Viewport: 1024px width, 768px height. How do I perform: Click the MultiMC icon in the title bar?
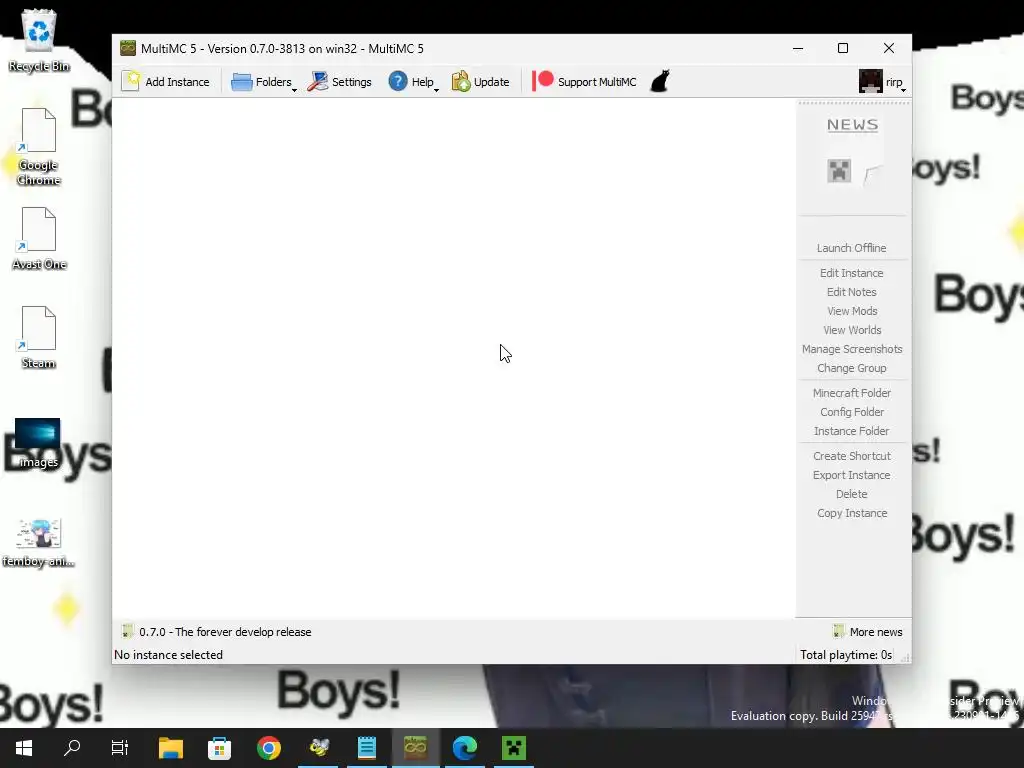(x=127, y=48)
